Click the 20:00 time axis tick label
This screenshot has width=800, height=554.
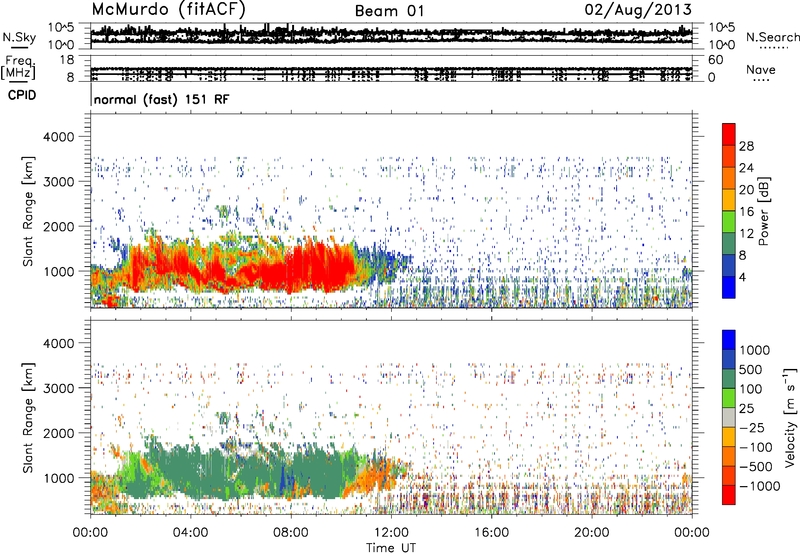pyautogui.click(x=592, y=533)
